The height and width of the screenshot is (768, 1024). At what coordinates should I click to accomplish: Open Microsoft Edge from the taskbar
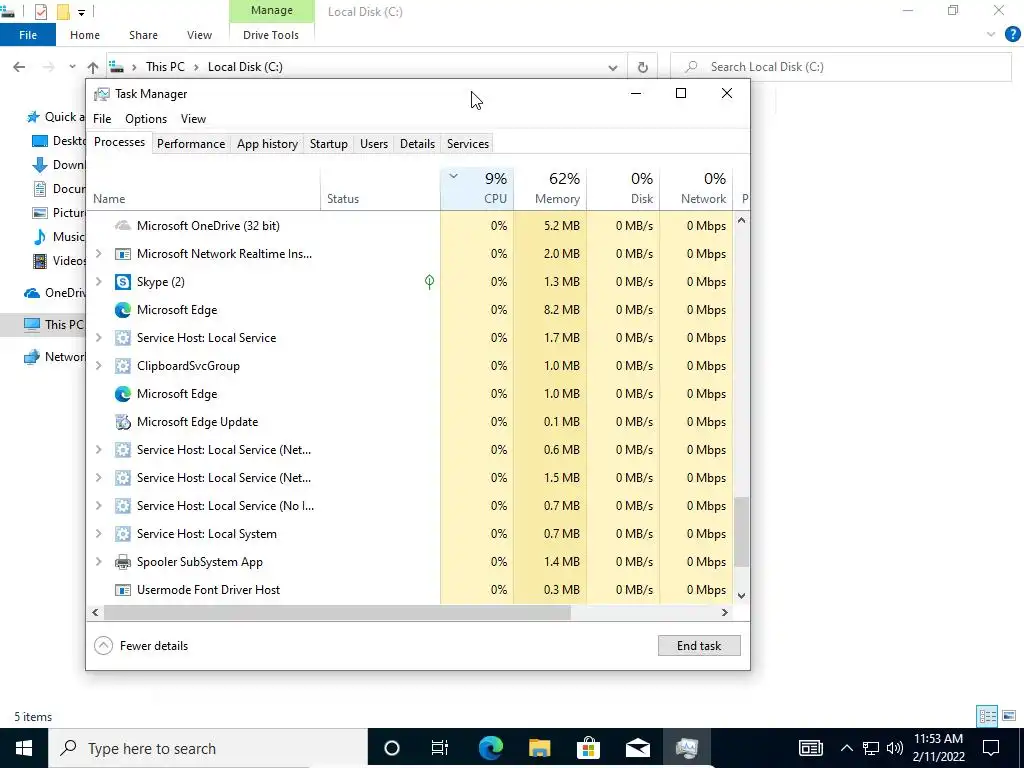pos(490,748)
